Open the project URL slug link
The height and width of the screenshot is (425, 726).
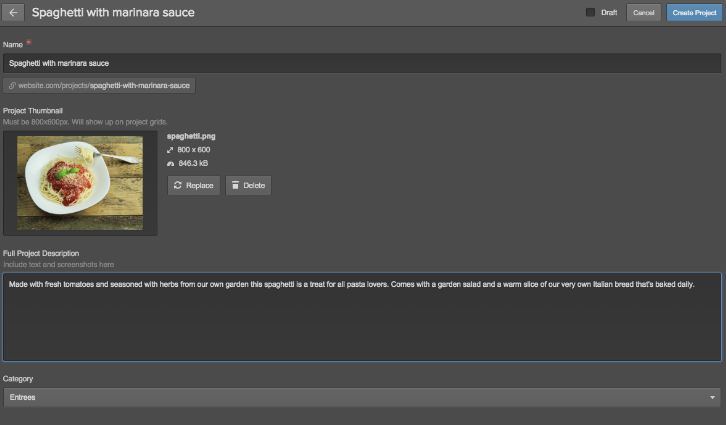pyautogui.click(x=99, y=85)
